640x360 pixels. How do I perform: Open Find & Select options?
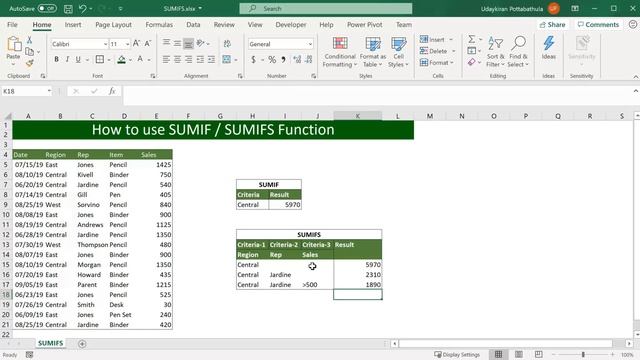point(518,52)
